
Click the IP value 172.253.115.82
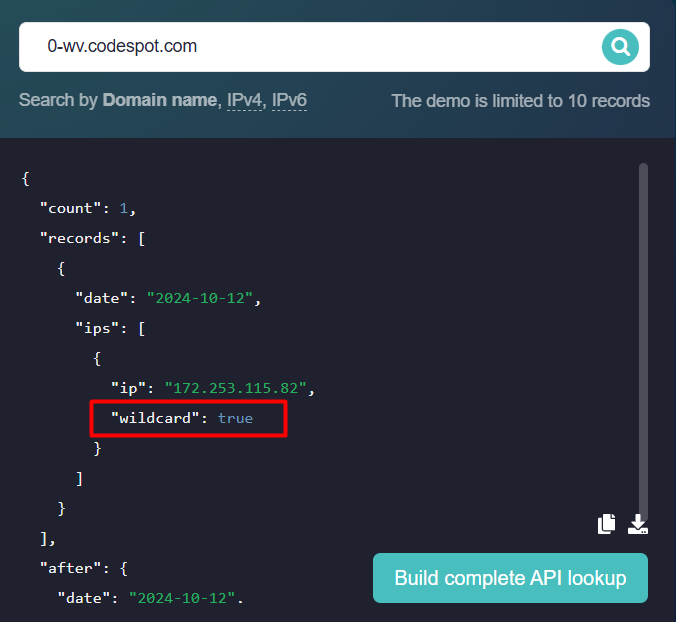click(x=239, y=388)
